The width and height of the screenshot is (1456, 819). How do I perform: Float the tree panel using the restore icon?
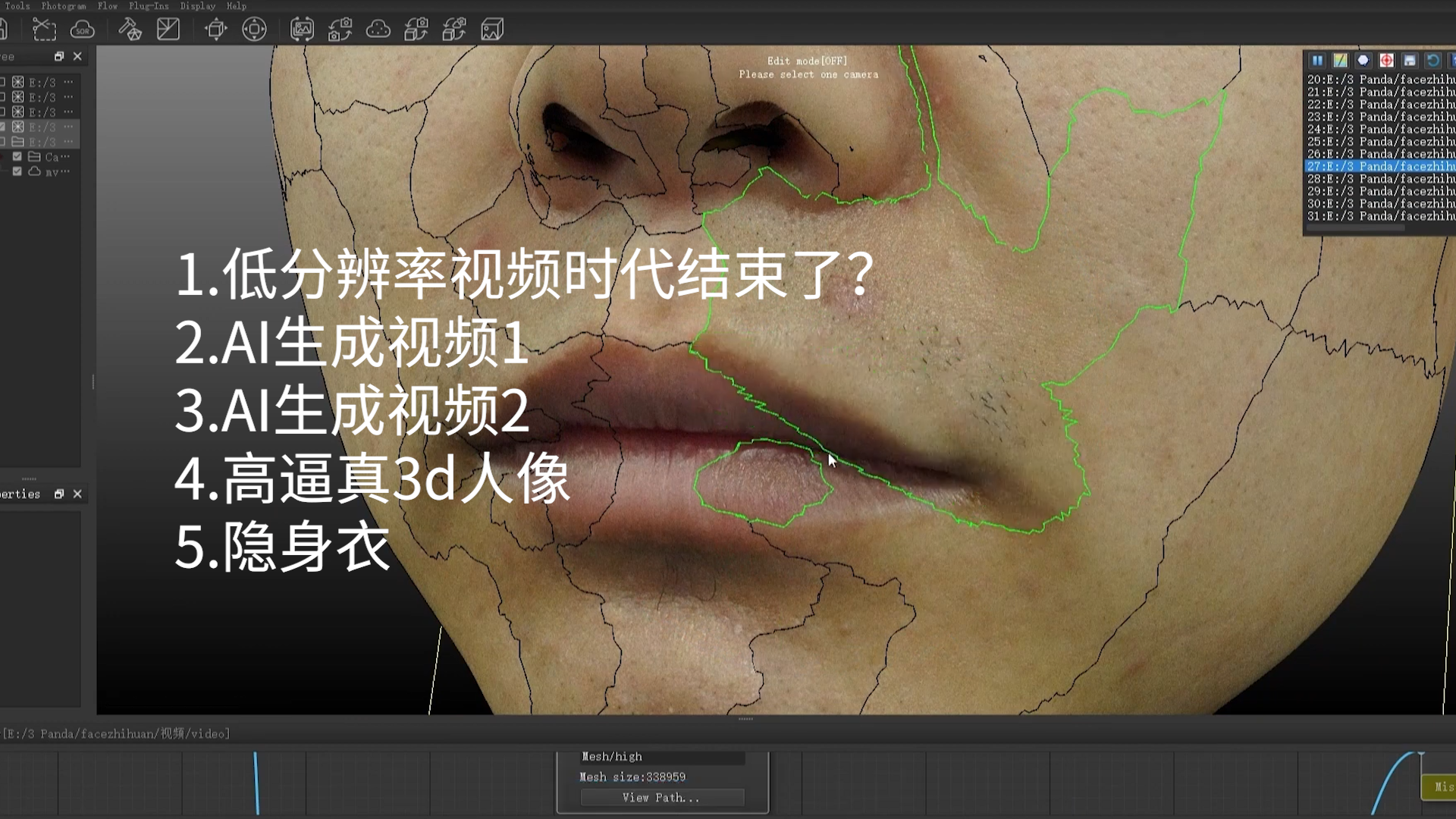pyautogui.click(x=59, y=56)
